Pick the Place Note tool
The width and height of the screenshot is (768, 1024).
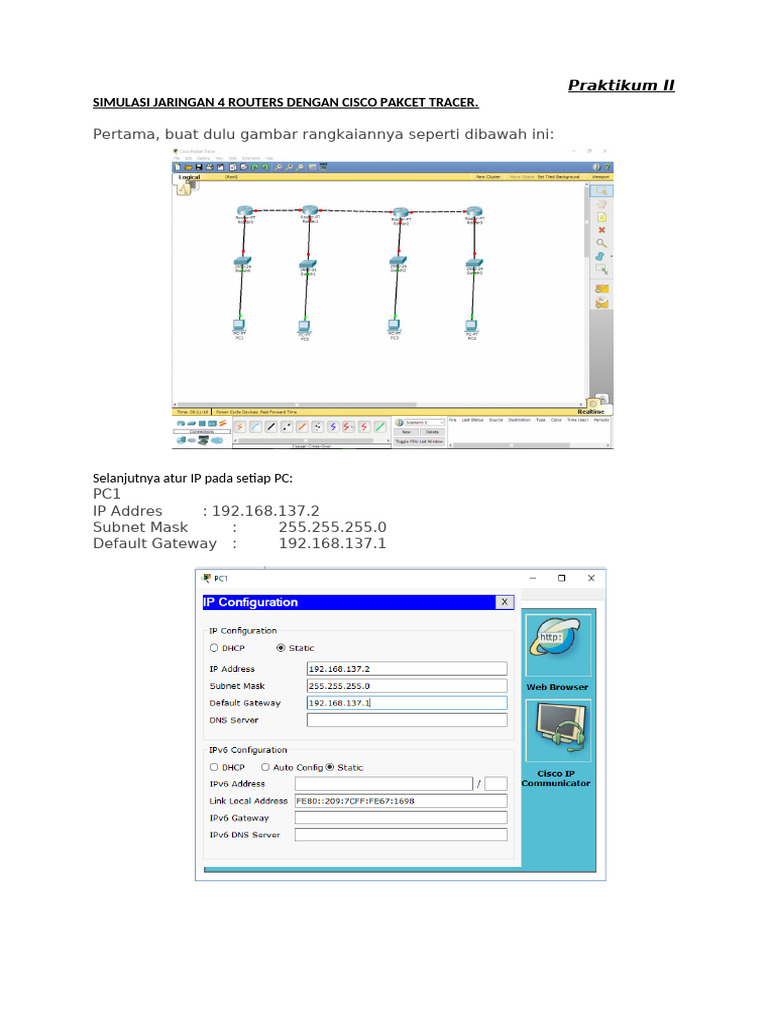[601, 217]
